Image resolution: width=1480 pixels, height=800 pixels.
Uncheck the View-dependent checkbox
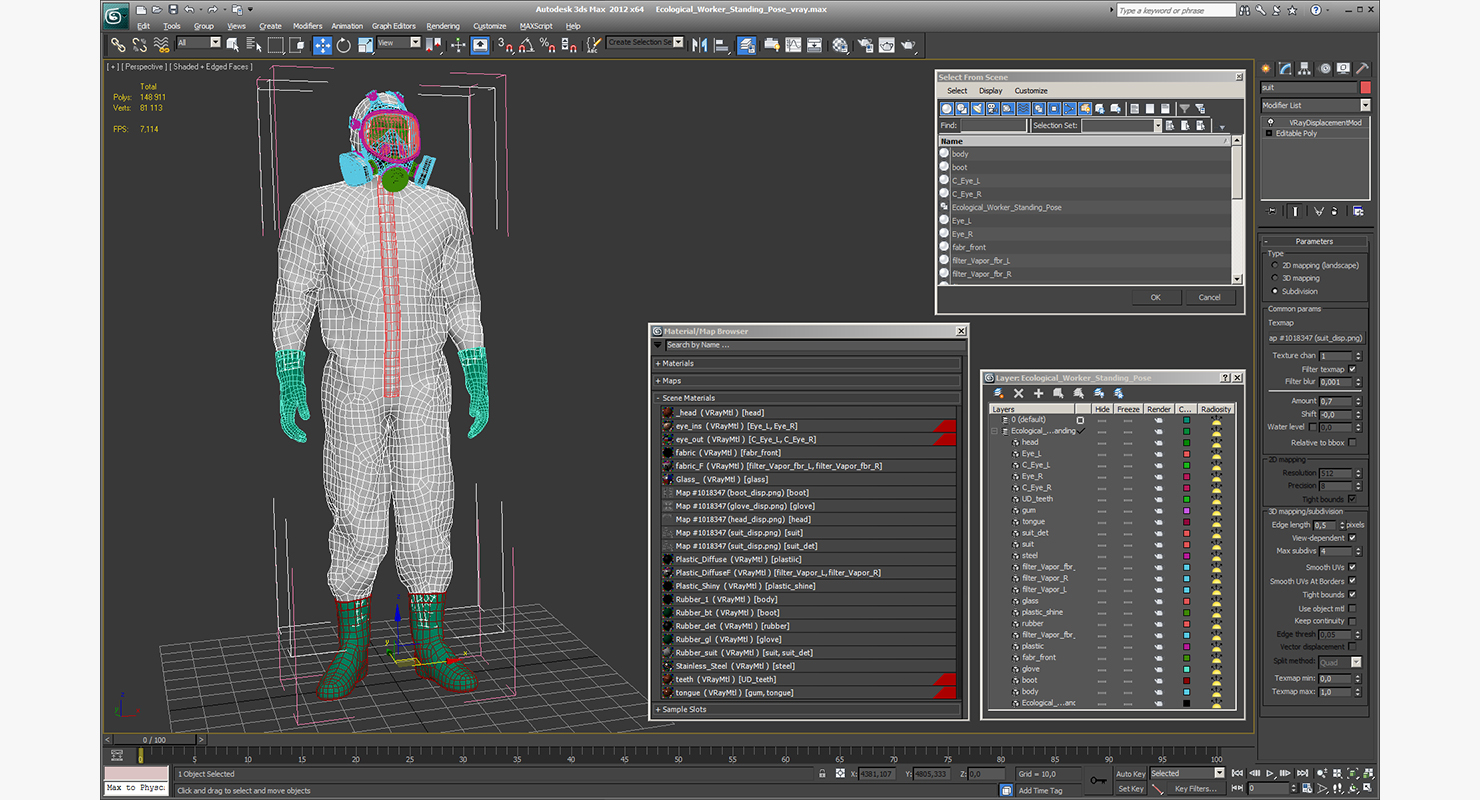point(1352,538)
